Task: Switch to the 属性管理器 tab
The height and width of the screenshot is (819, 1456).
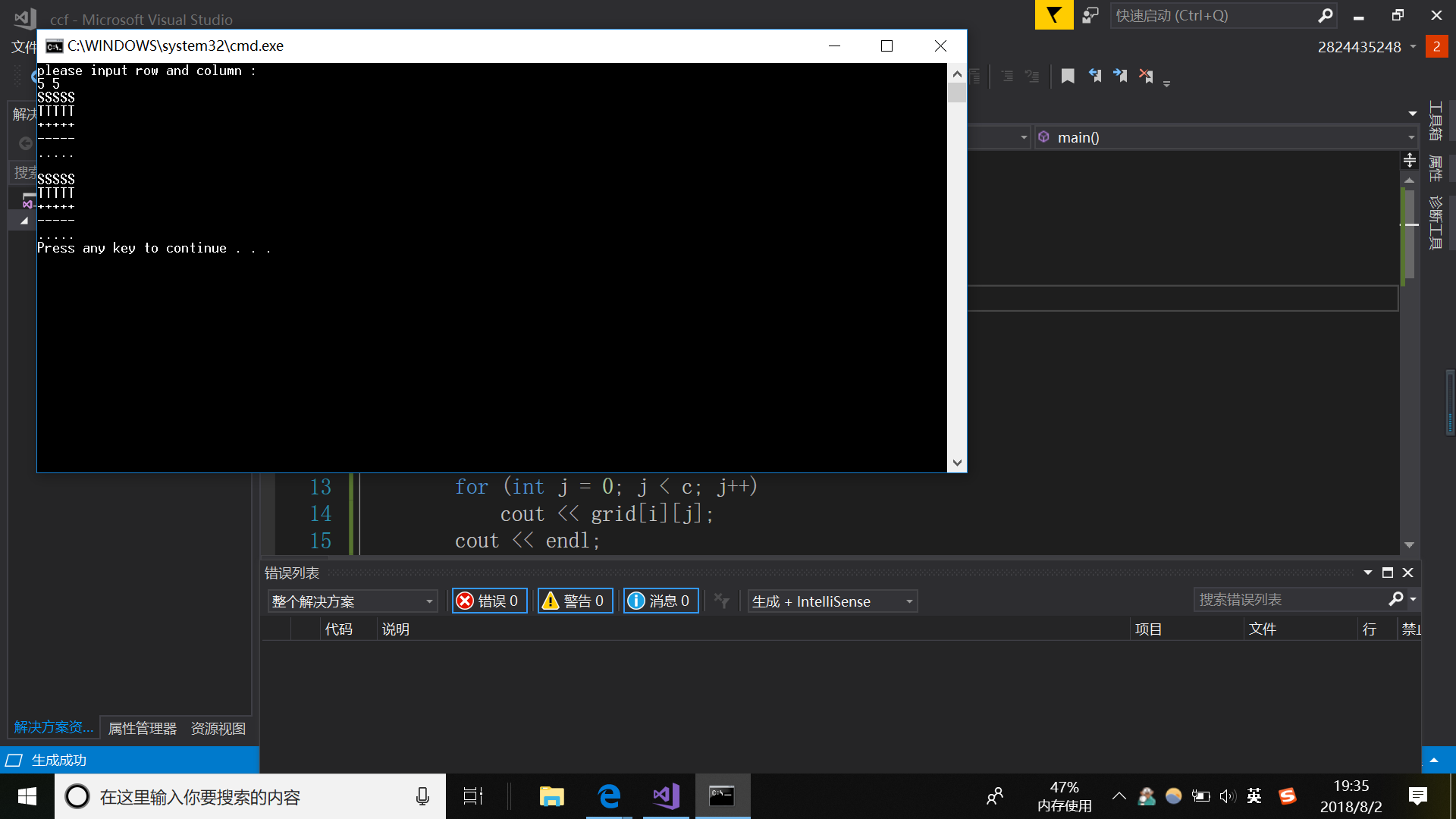Action: tap(142, 728)
